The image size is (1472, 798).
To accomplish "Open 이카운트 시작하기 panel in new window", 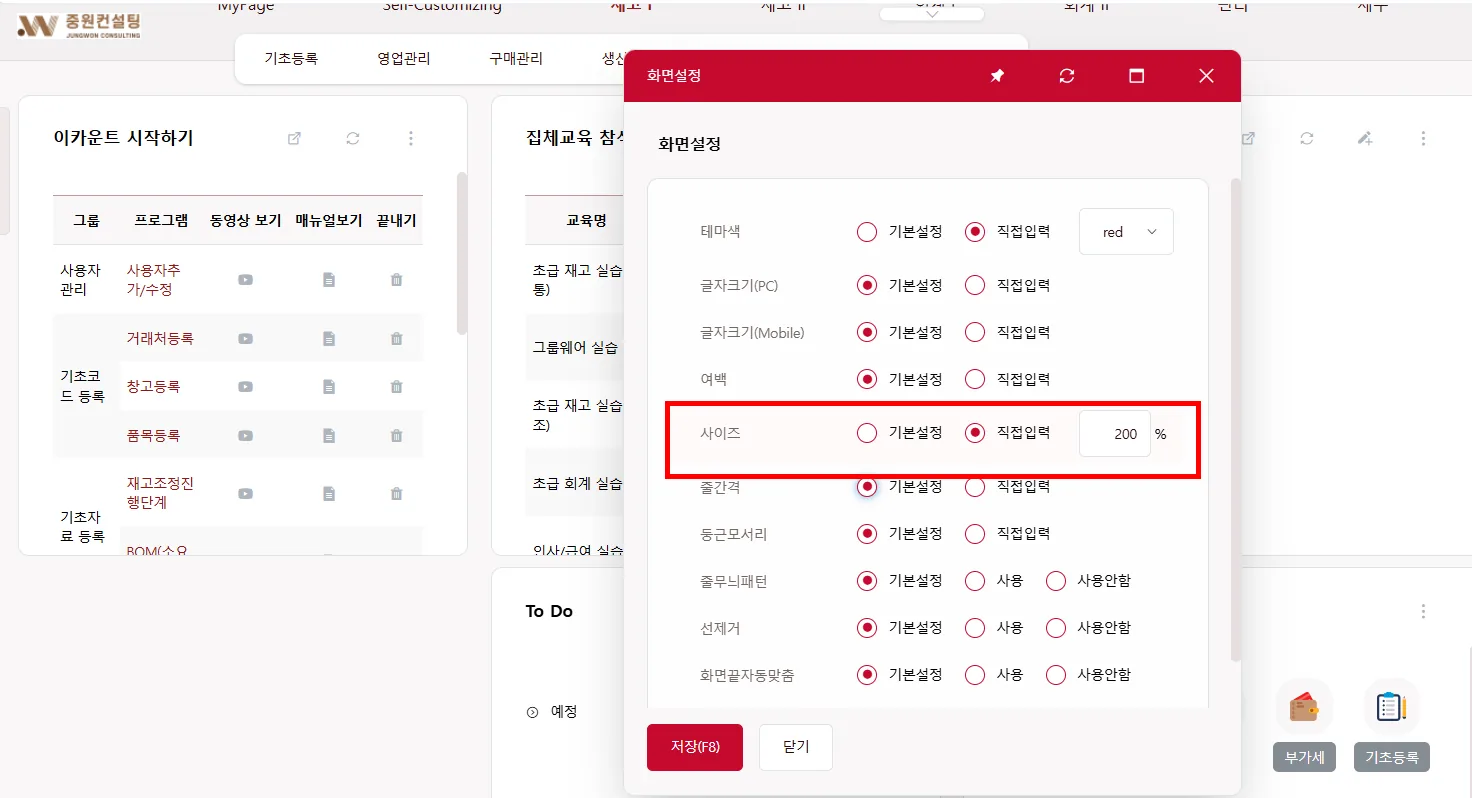I will [x=294, y=139].
